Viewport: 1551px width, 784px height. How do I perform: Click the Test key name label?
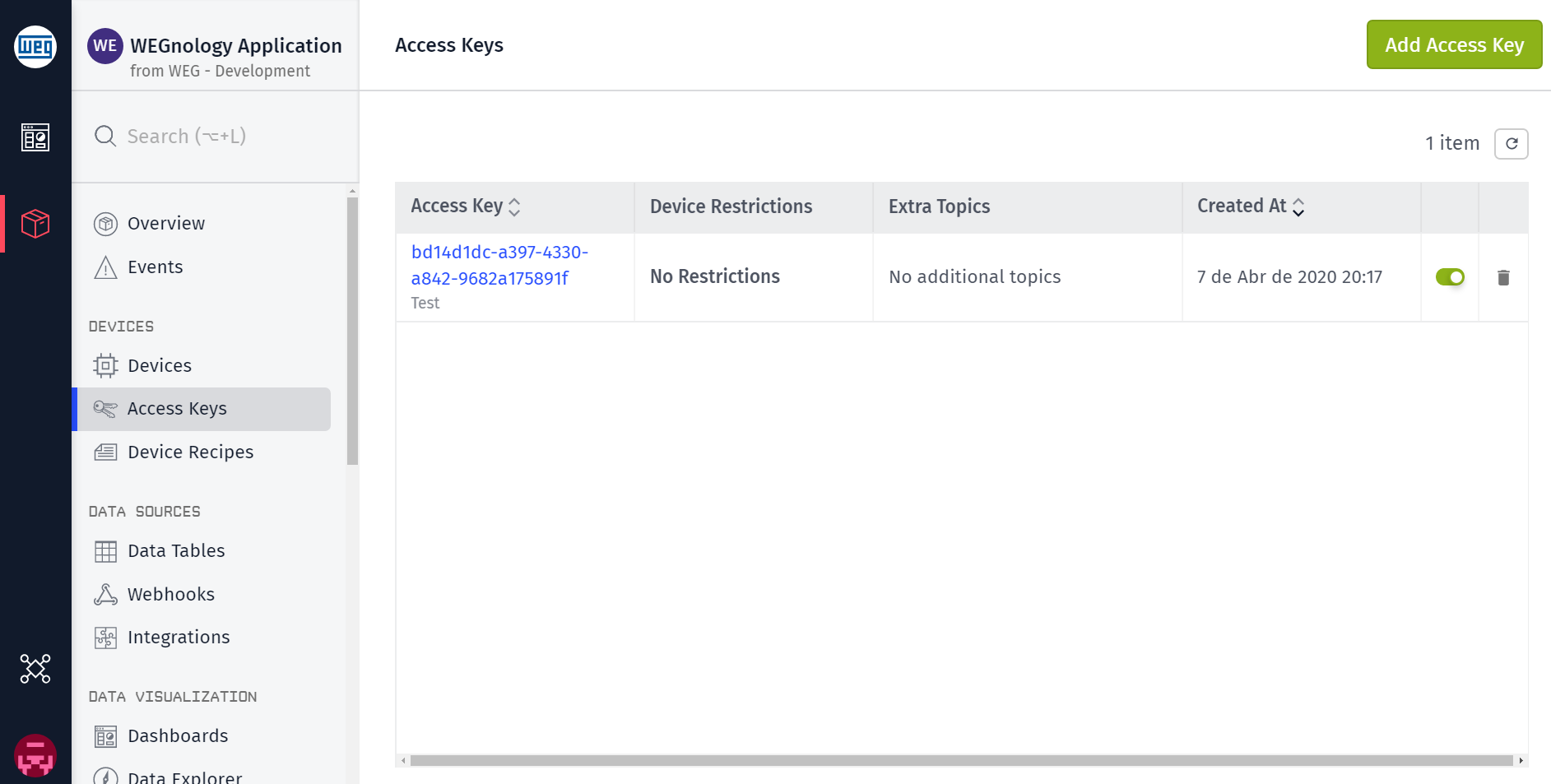point(425,304)
